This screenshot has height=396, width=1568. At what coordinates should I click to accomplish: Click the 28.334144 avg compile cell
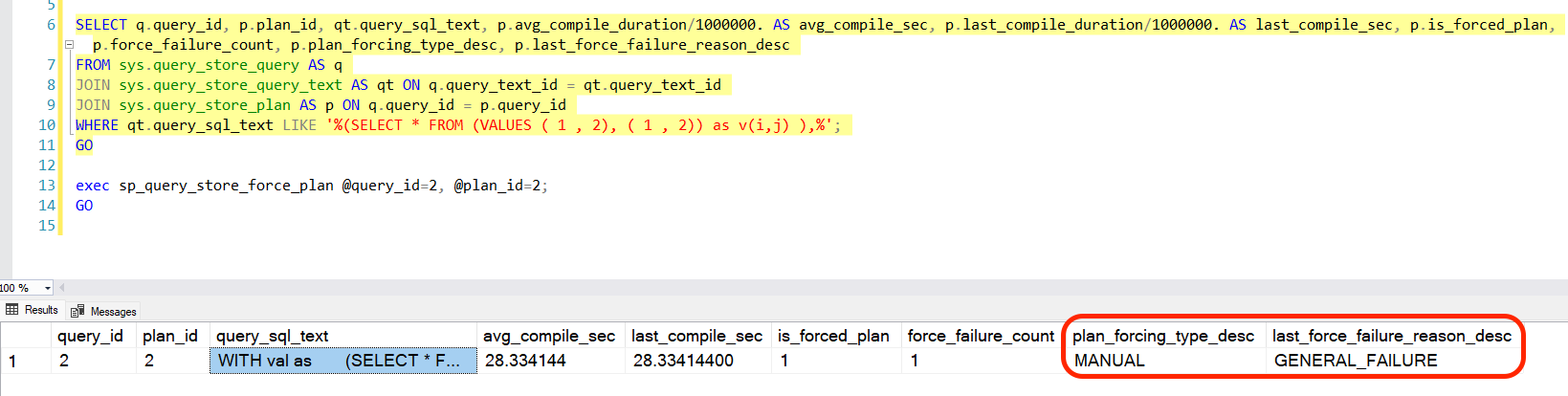click(x=524, y=361)
